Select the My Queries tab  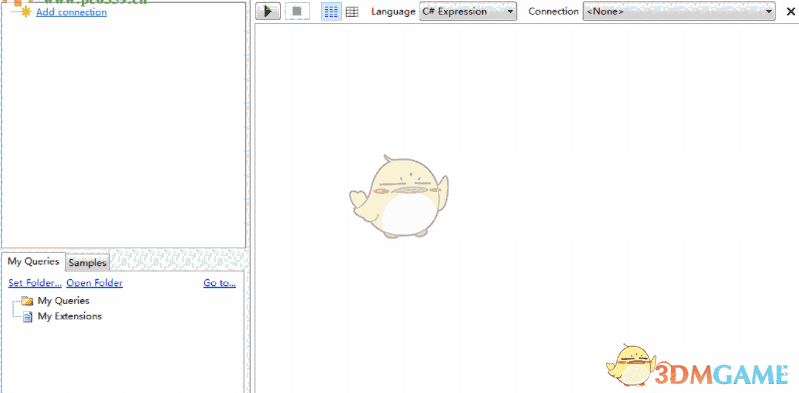(x=34, y=262)
